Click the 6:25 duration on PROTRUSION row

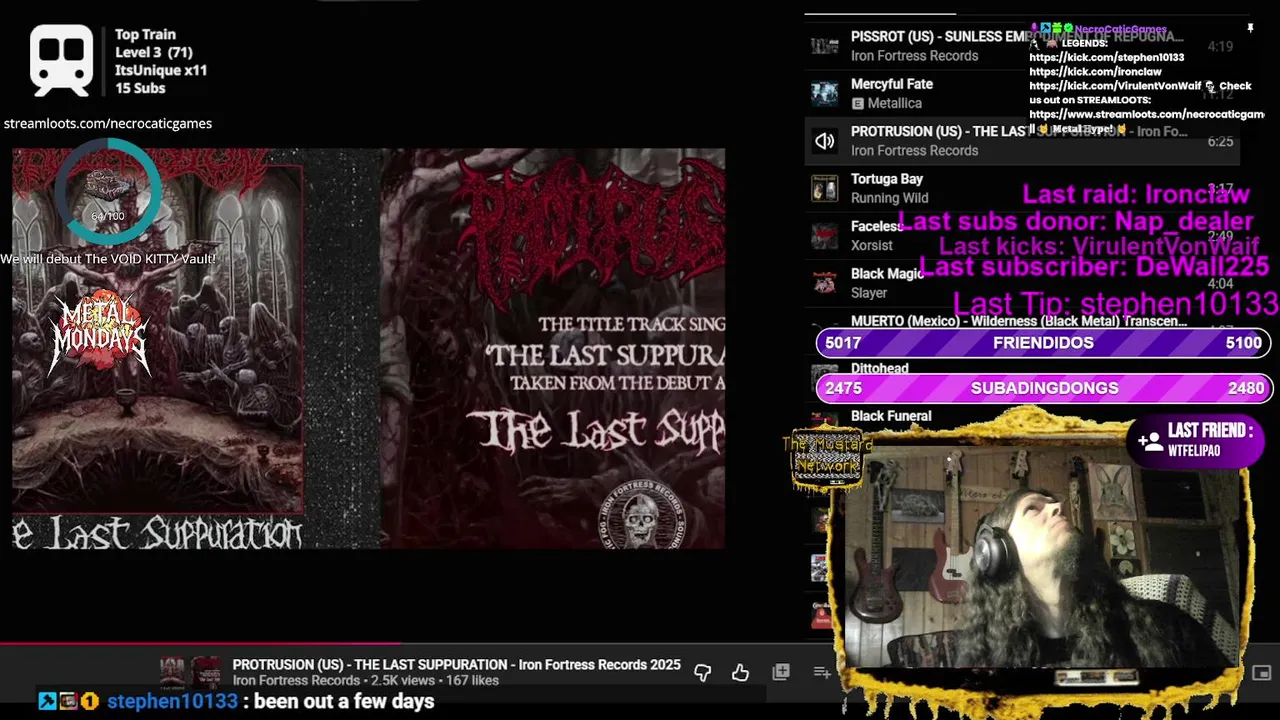[1220, 142]
